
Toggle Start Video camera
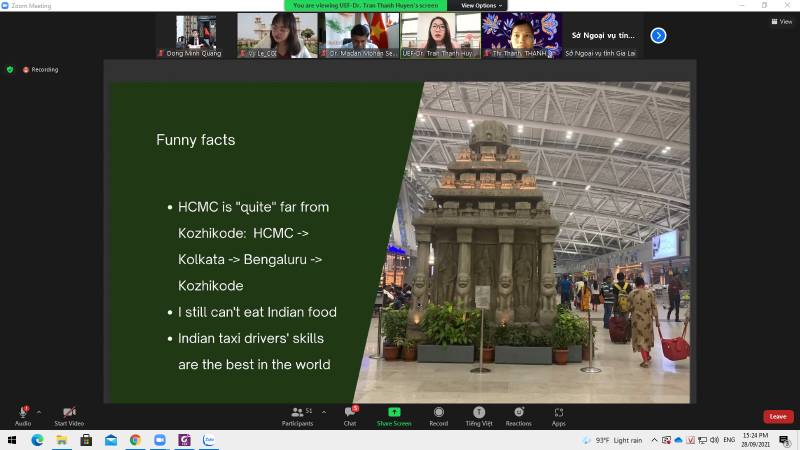coord(69,412)
